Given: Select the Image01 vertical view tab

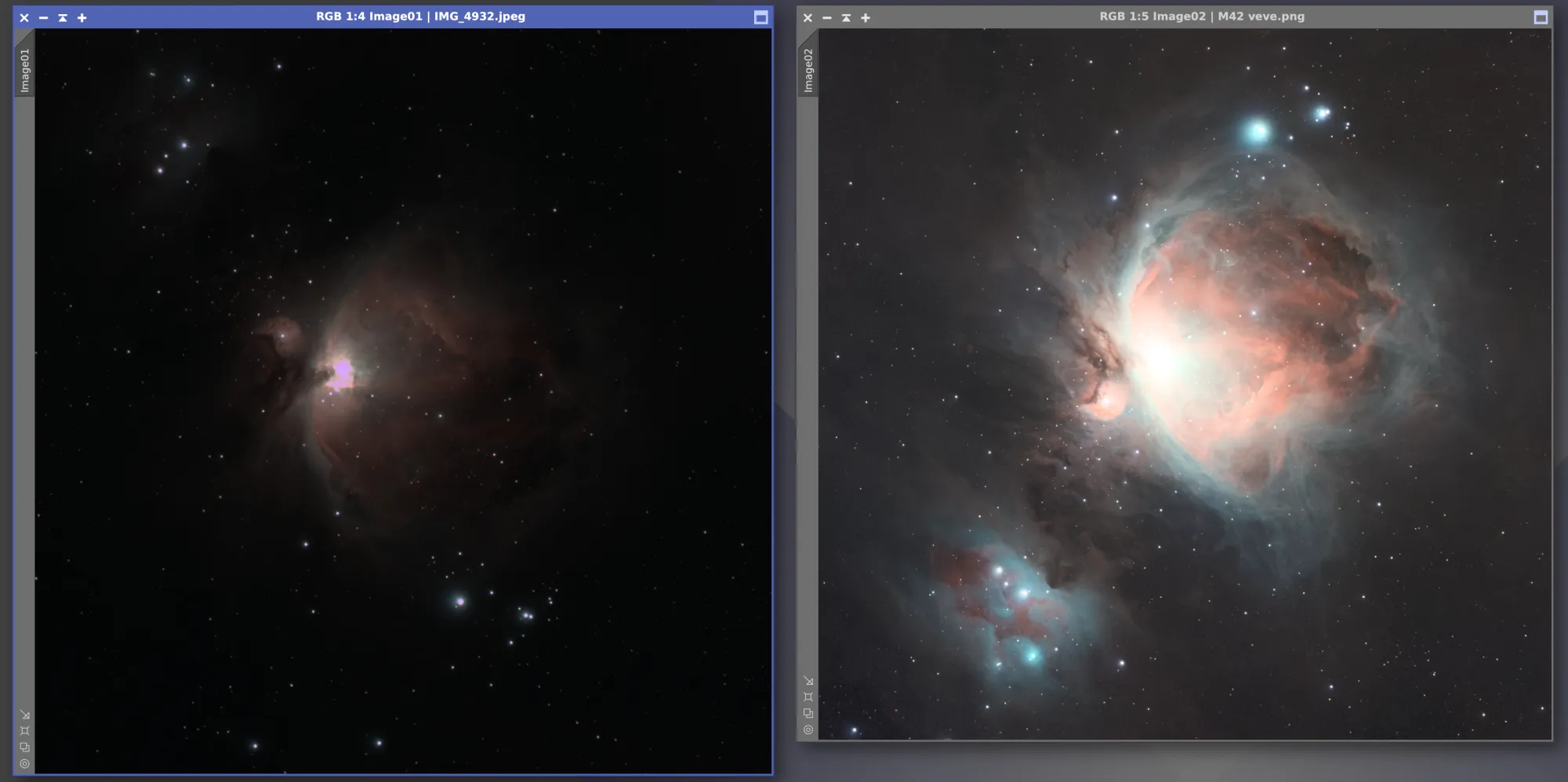Looking at the screenshot, I should click(x=24, y=69).
